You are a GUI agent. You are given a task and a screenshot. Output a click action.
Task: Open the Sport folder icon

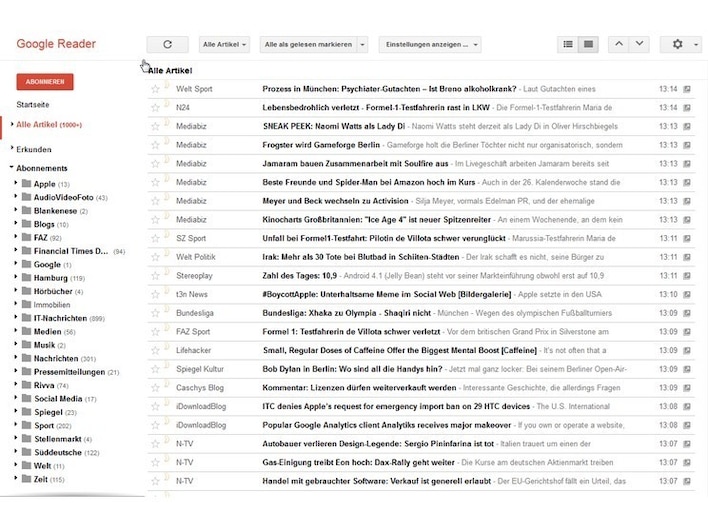(27, 425)
